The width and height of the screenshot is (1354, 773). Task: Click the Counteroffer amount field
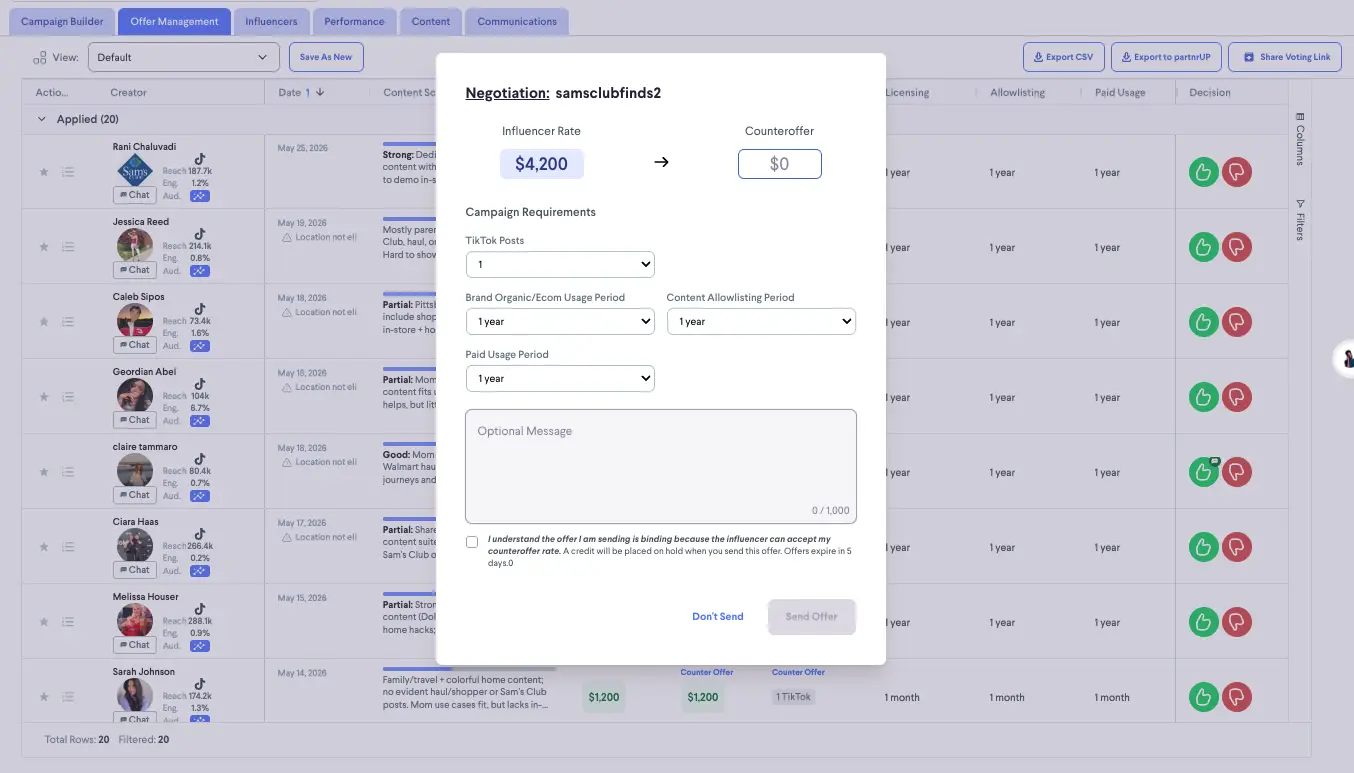780,164
